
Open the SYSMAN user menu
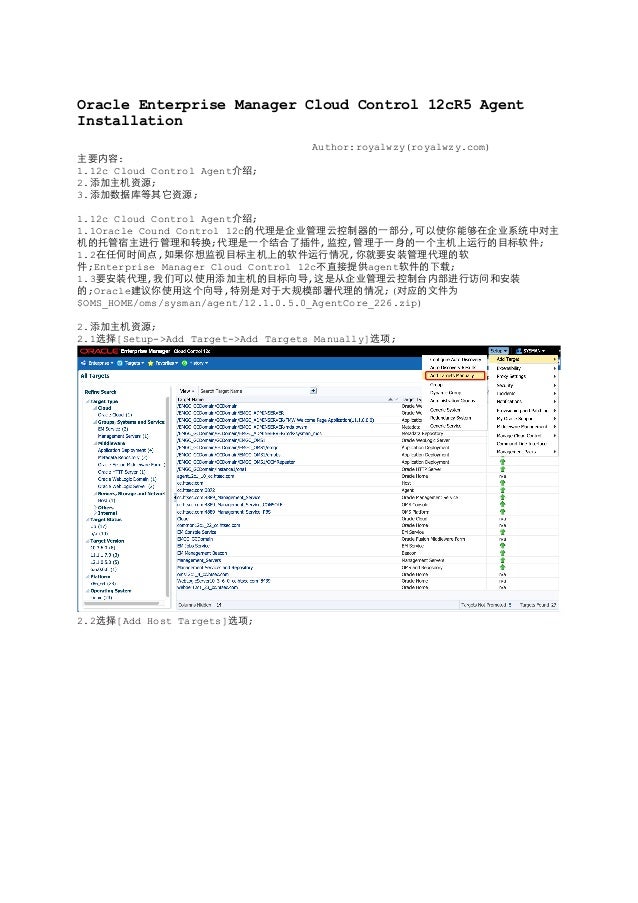[x=533, y=350]
